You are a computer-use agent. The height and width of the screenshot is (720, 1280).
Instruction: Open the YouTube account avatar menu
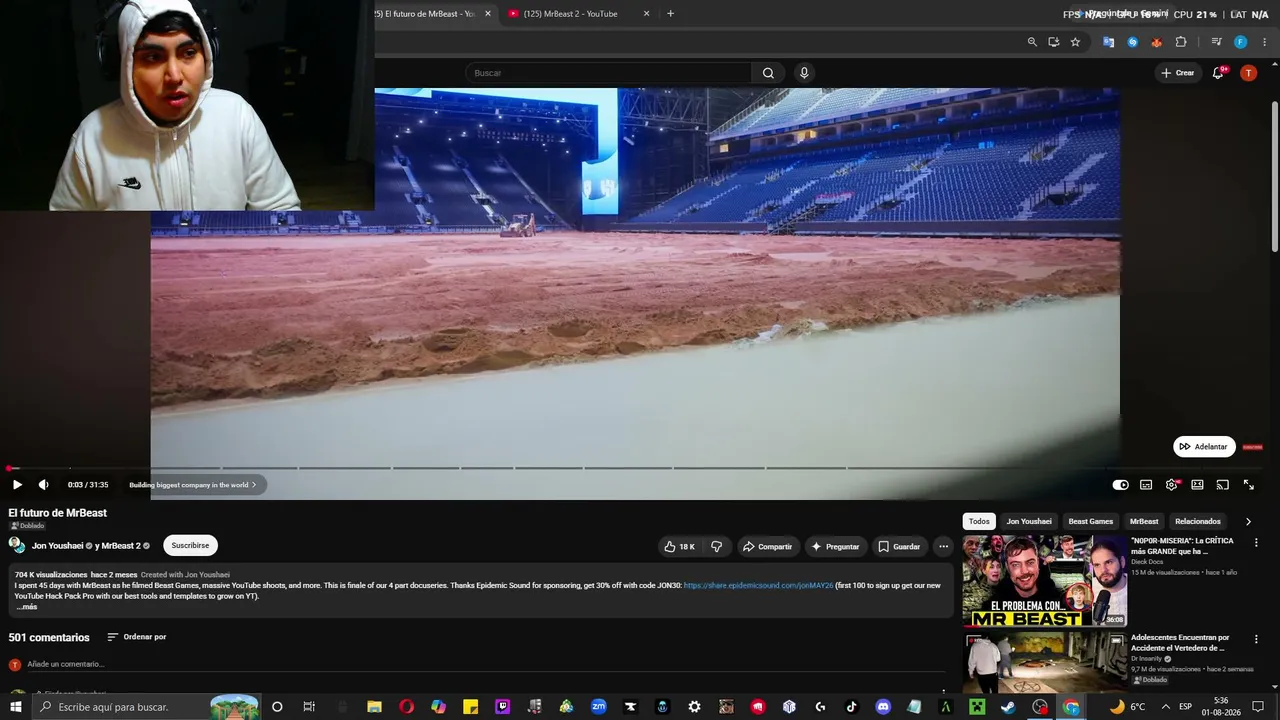coord(1248,73)
